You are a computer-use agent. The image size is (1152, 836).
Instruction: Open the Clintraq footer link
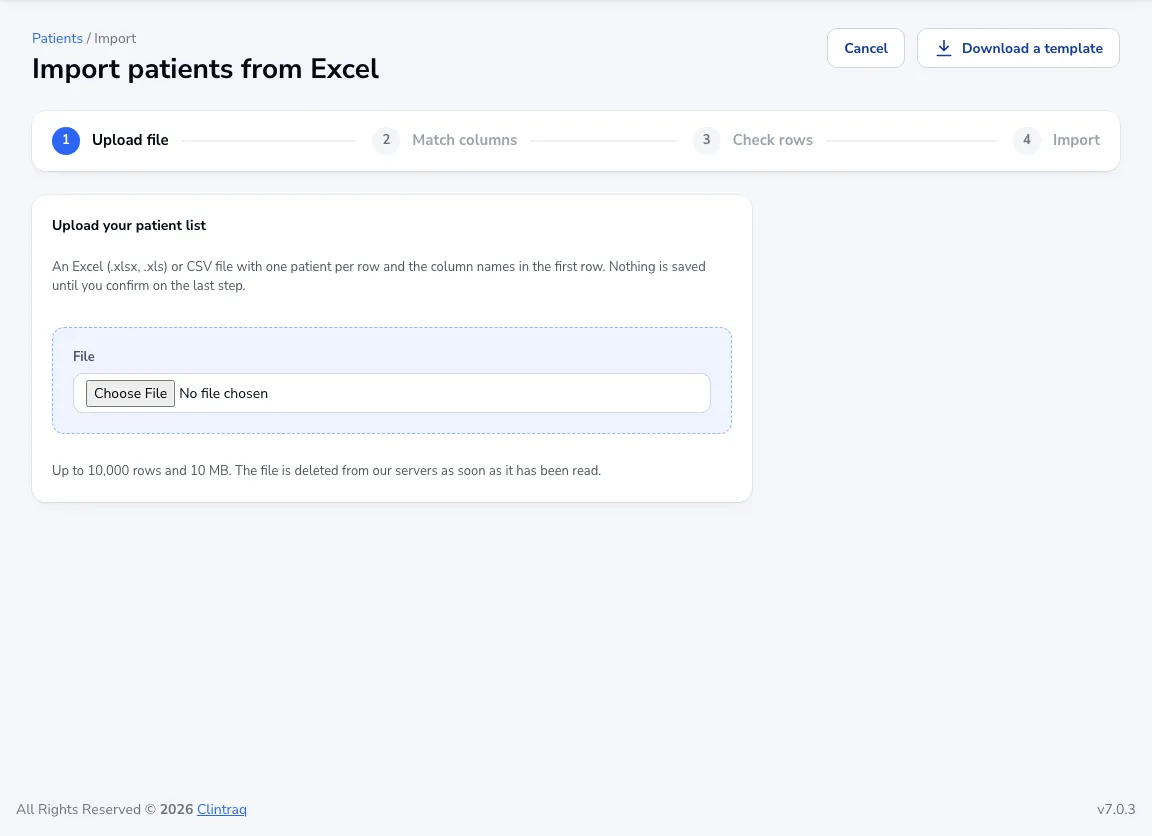(222, 810)
